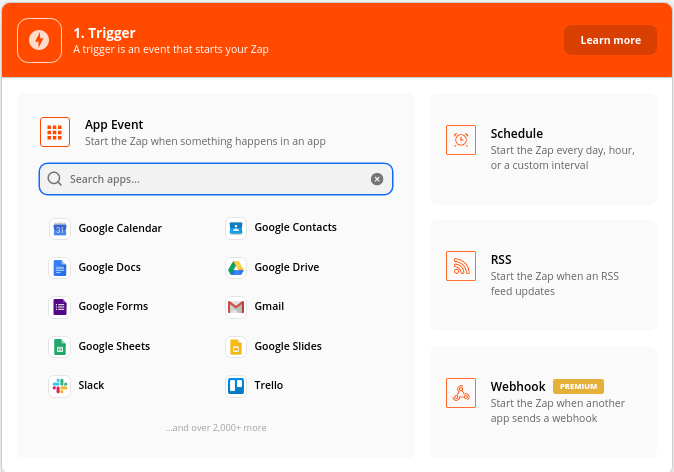Image resolution: width=674 pixels, height=472 pixels.
Task: Select the Trello label
Action: point(269,385)
